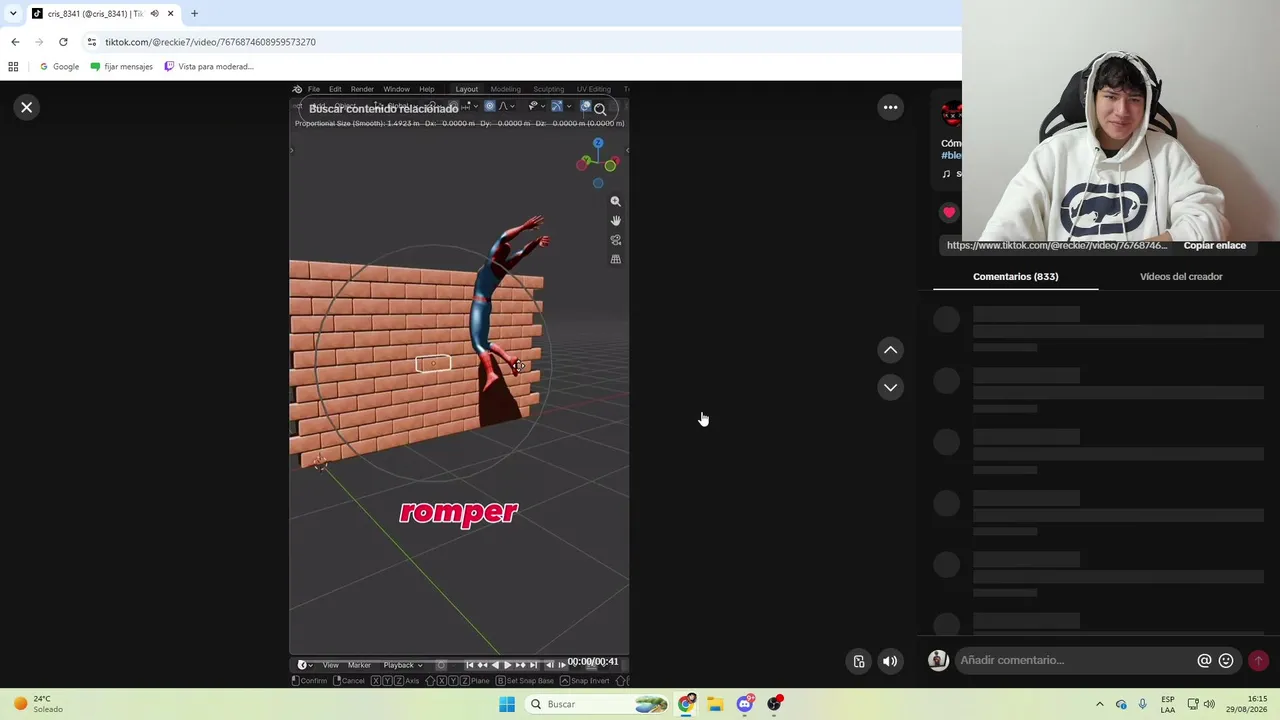Close the cris_8341 TikTok tab
Viewport: 1280px width, 720px height.
(x=171, y=14)
